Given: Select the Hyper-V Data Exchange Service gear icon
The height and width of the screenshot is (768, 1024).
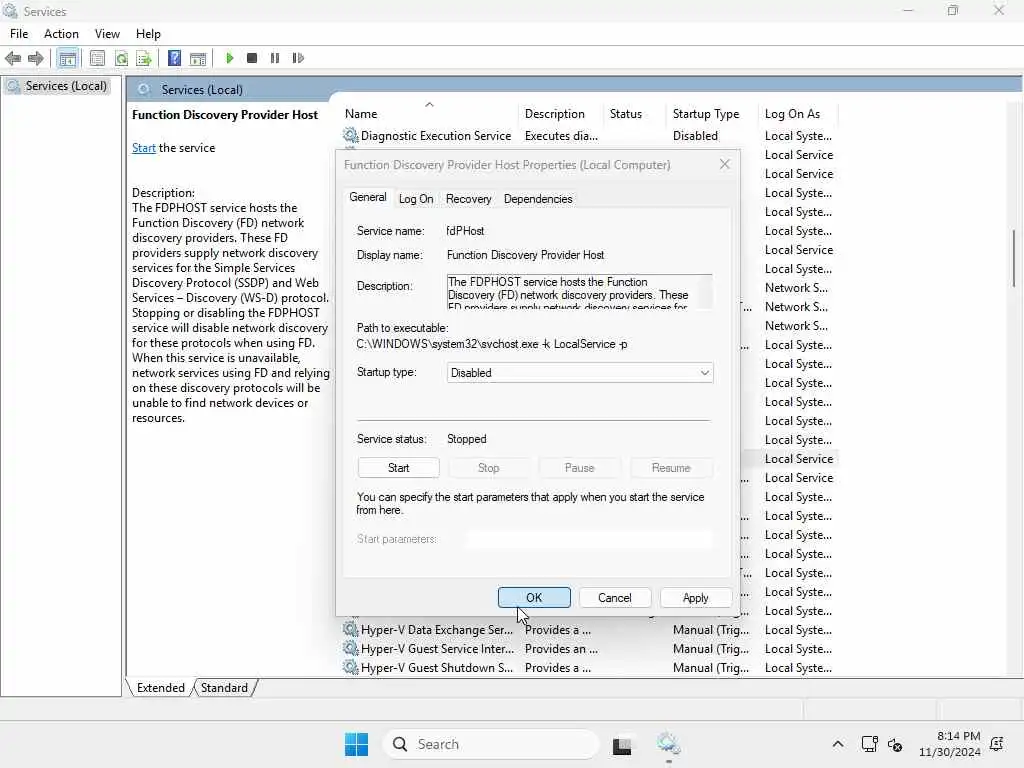Looking at the screenshot, I should (351, 630).
